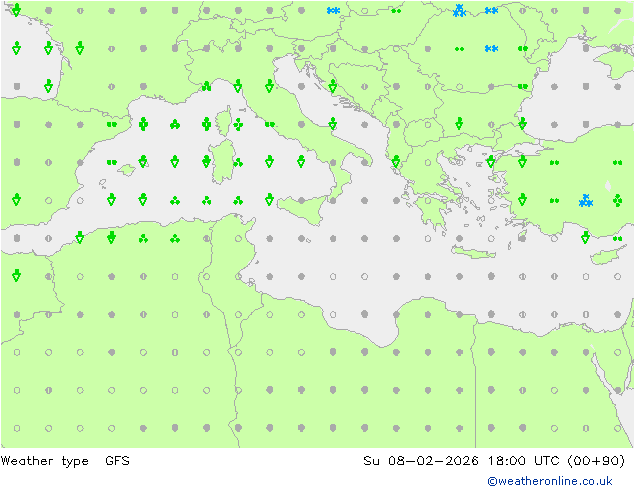Click the '(00+90)' forecast offset text
Viewport: 634px width, 490px height.
click(x=596, y=460)
